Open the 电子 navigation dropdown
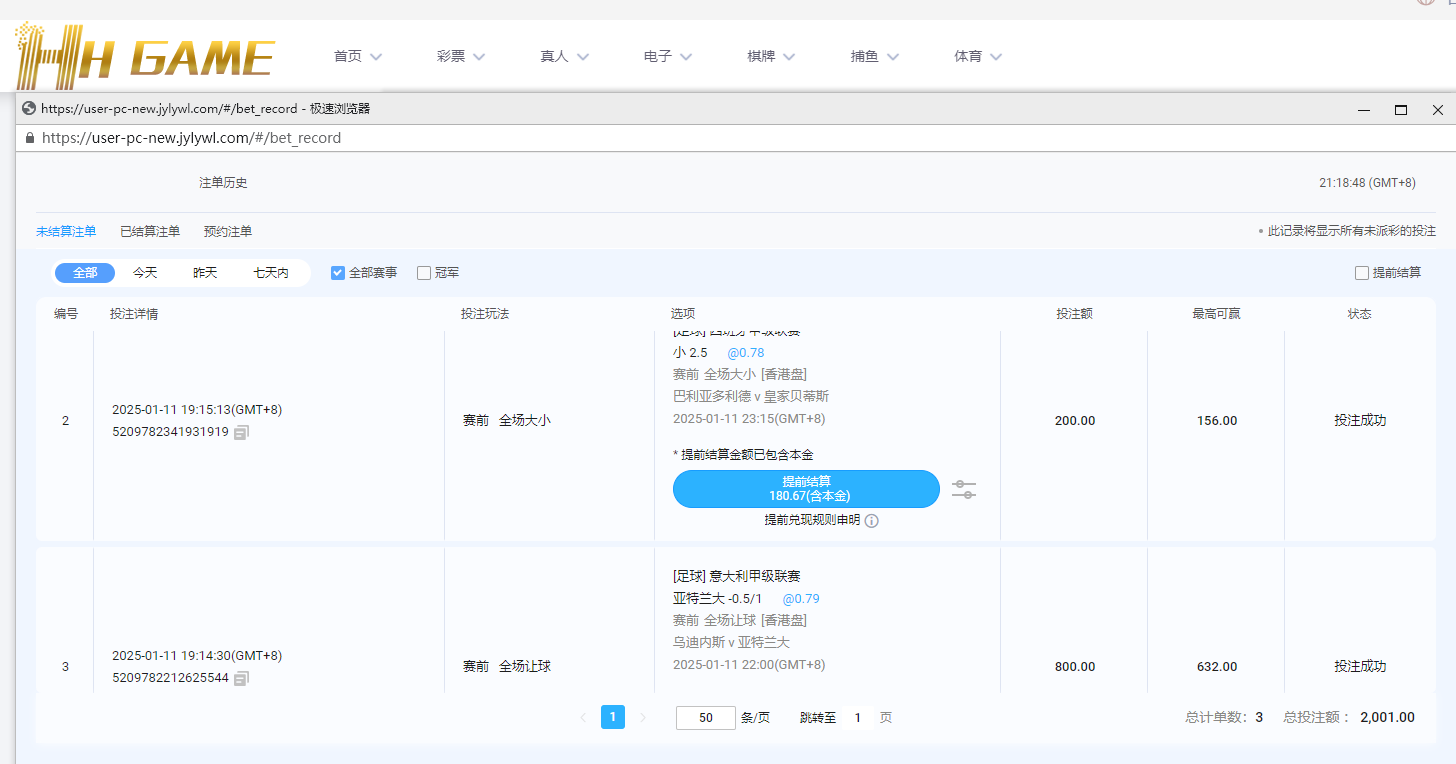 coord(668,57)
